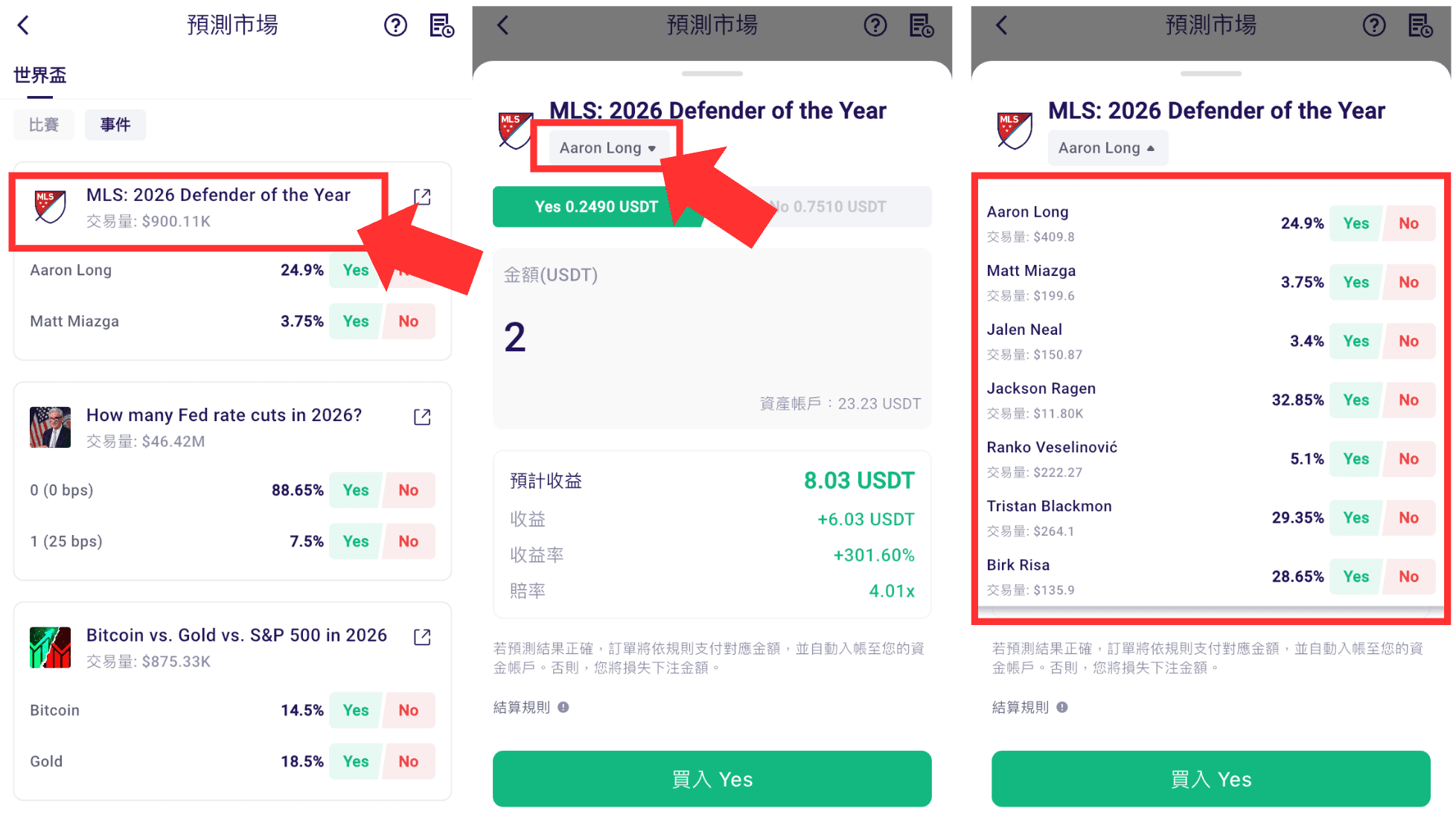Select the No 0.7510 USDT option
Viewport: 1456px width, 820px height.
pyautogui.click(x=828, y=207)
